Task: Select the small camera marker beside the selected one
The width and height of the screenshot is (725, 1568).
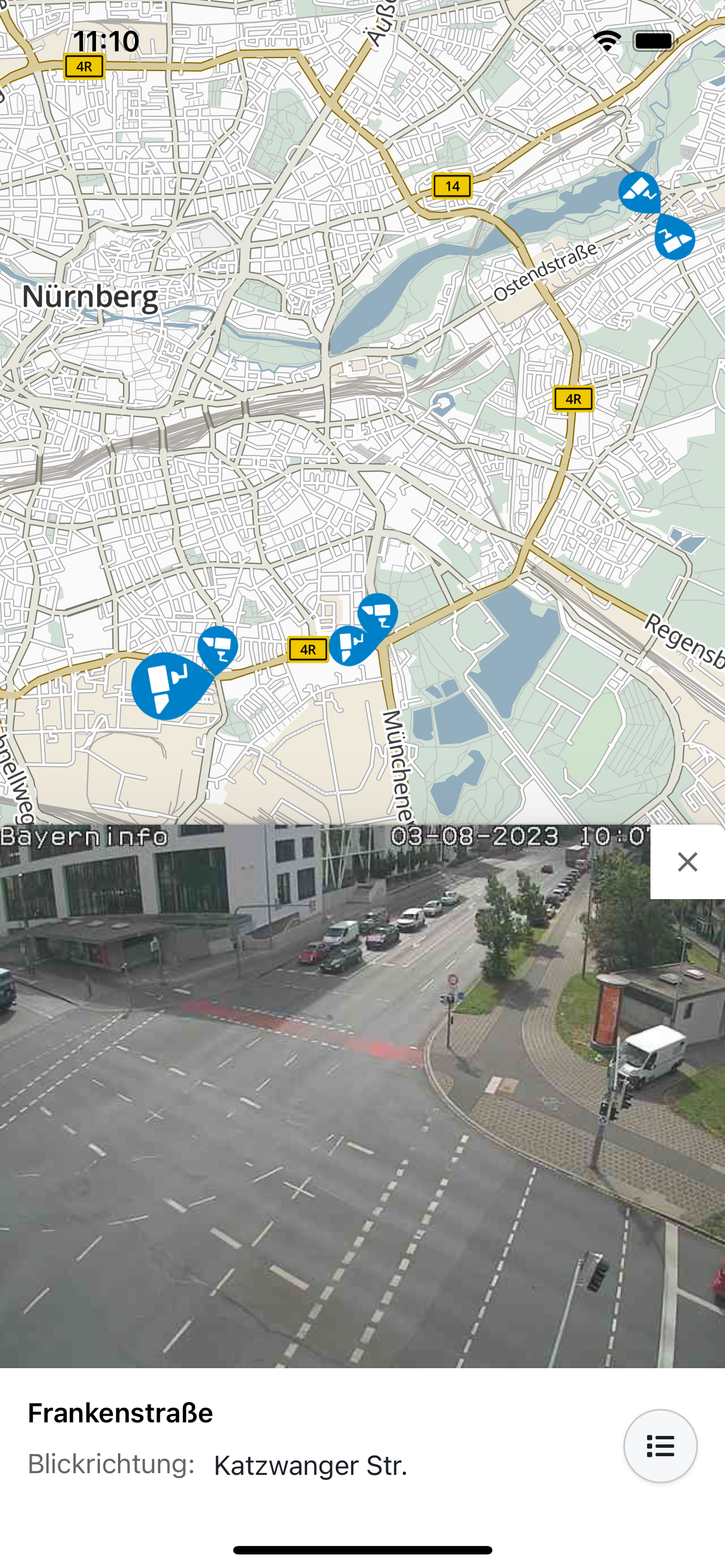Action: (218, 647)
